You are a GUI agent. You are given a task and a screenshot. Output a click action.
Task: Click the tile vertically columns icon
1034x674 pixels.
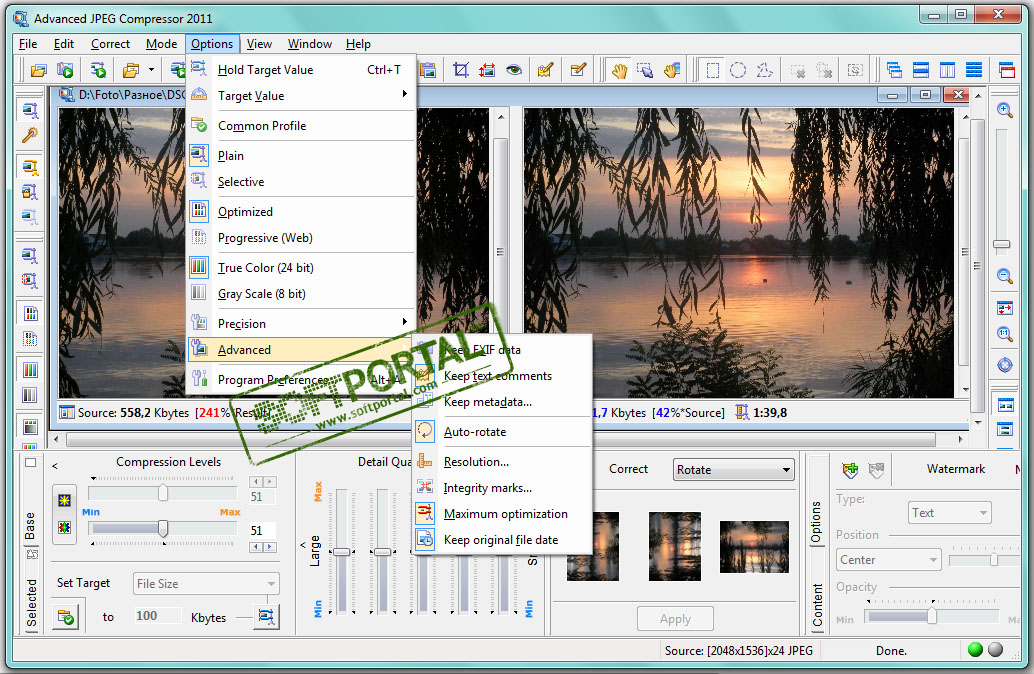coord(947,70)
